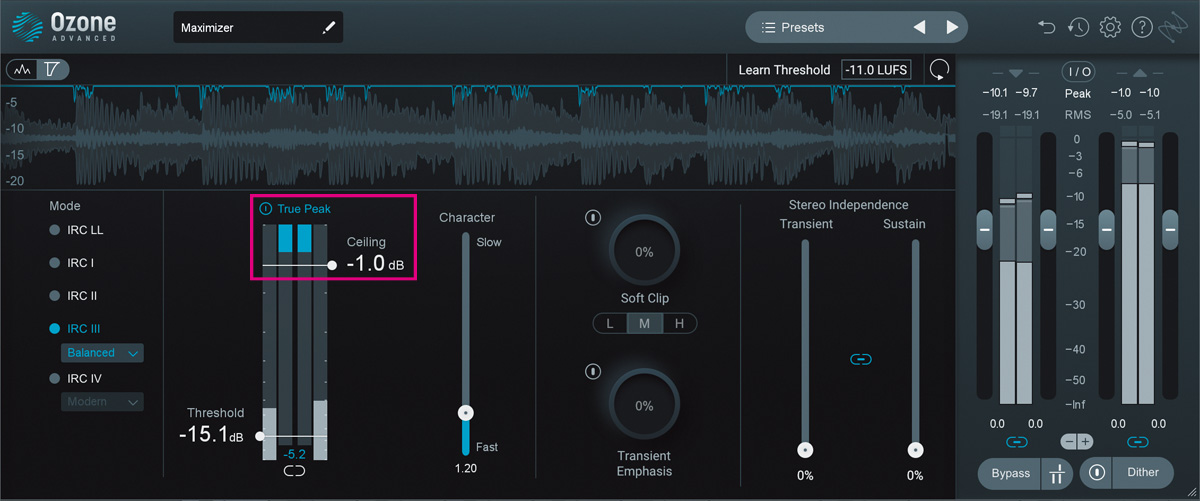This screenshot has height=501, width=1200.
Task: Click the gain match minus-plus icon
Action: click(x=1078, y=441)
